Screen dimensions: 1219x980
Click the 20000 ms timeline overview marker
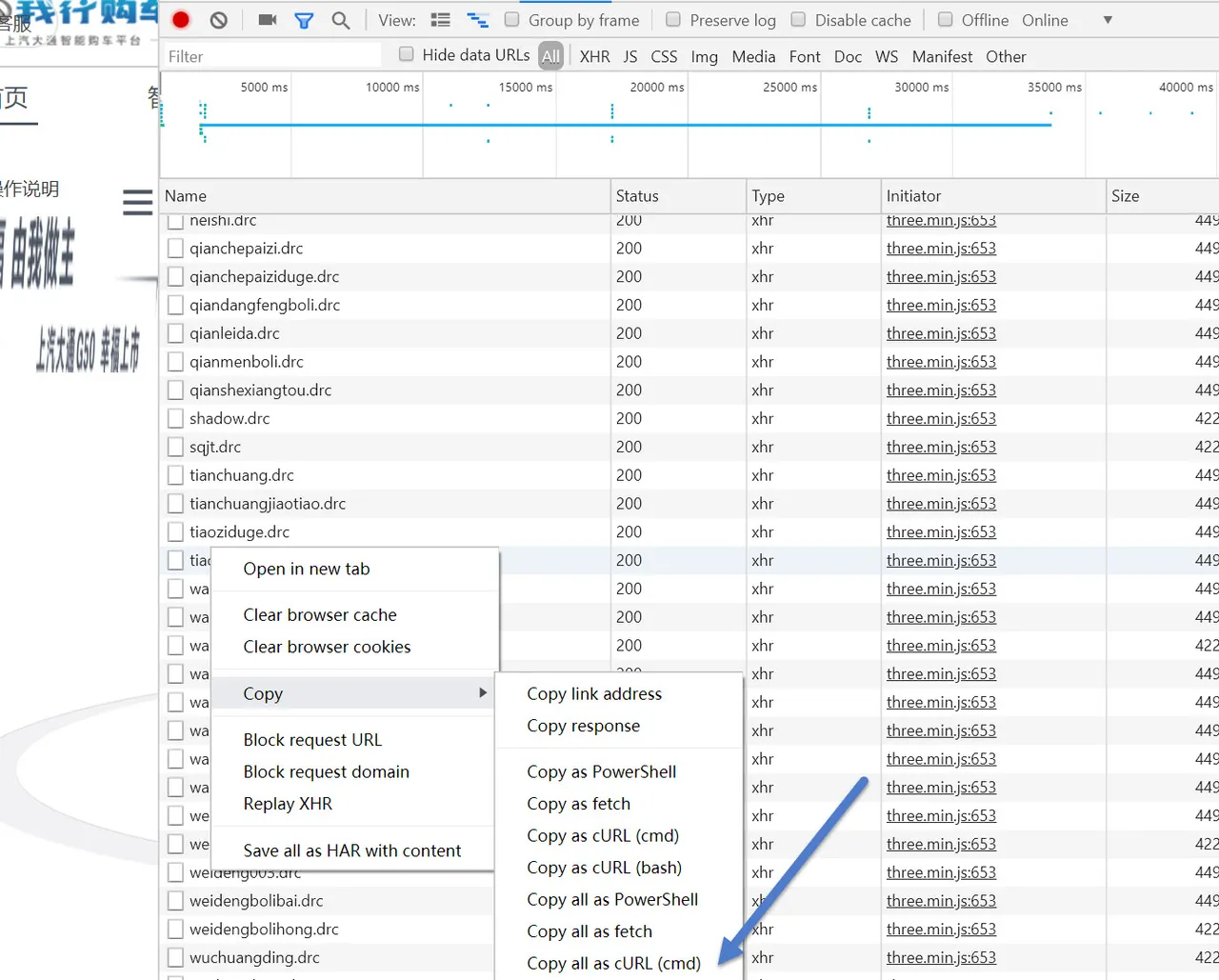[x=657, y=87]
